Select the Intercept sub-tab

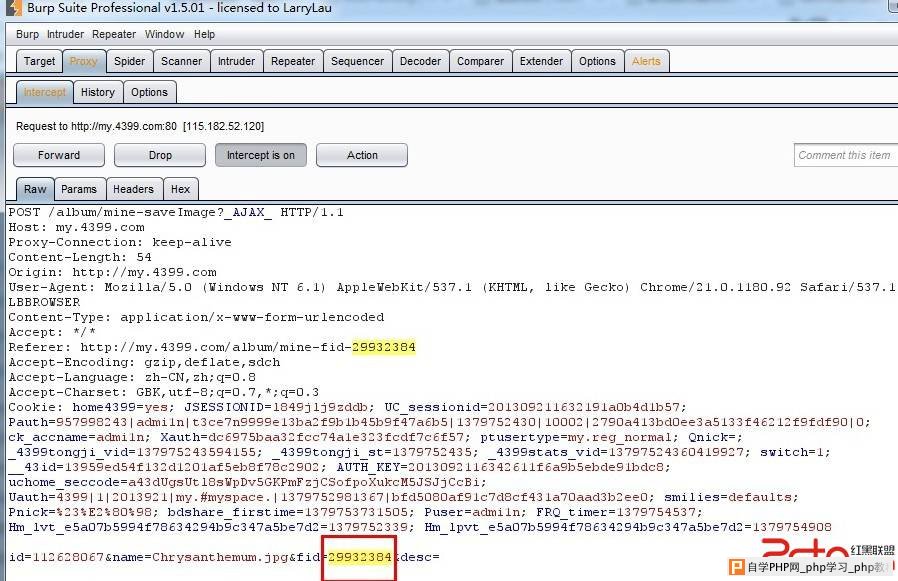[45, 92]
